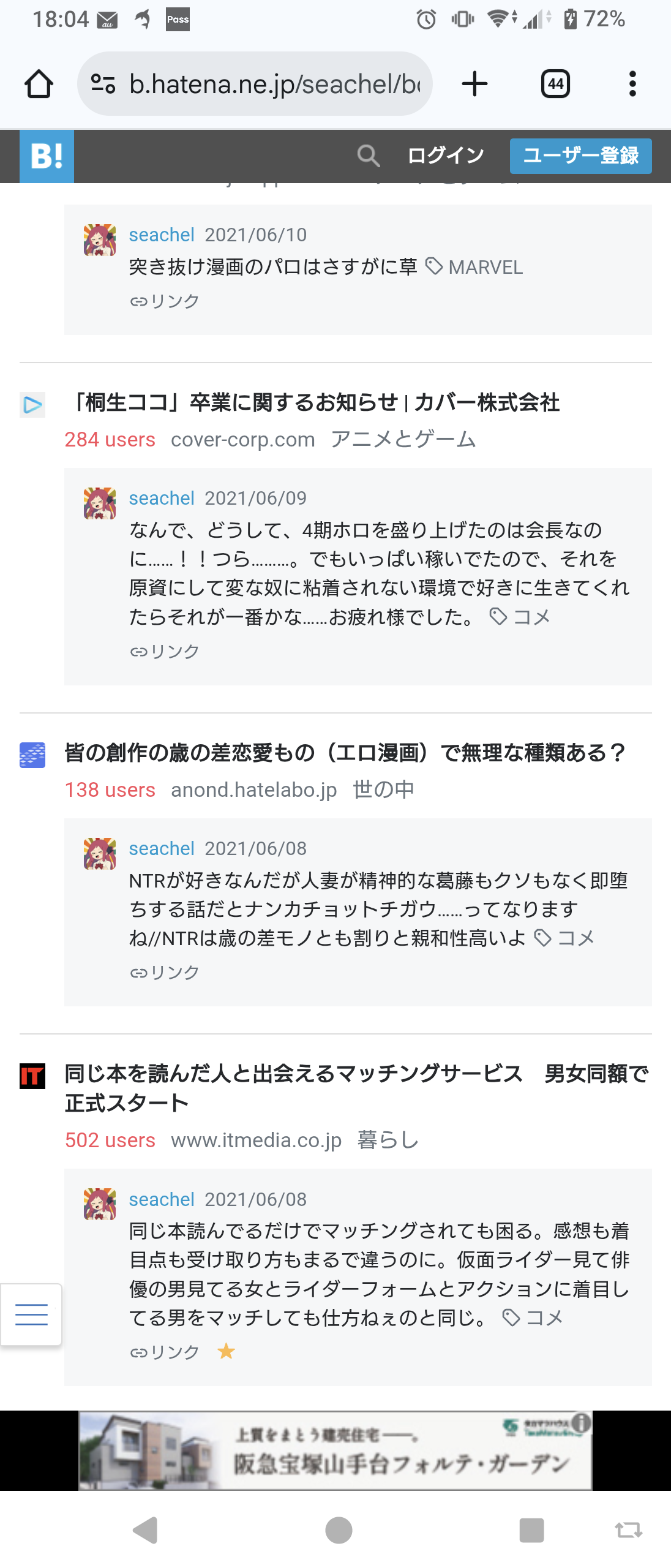
Task: Open the アニメとゲーム category
Action: click(403, 440)
